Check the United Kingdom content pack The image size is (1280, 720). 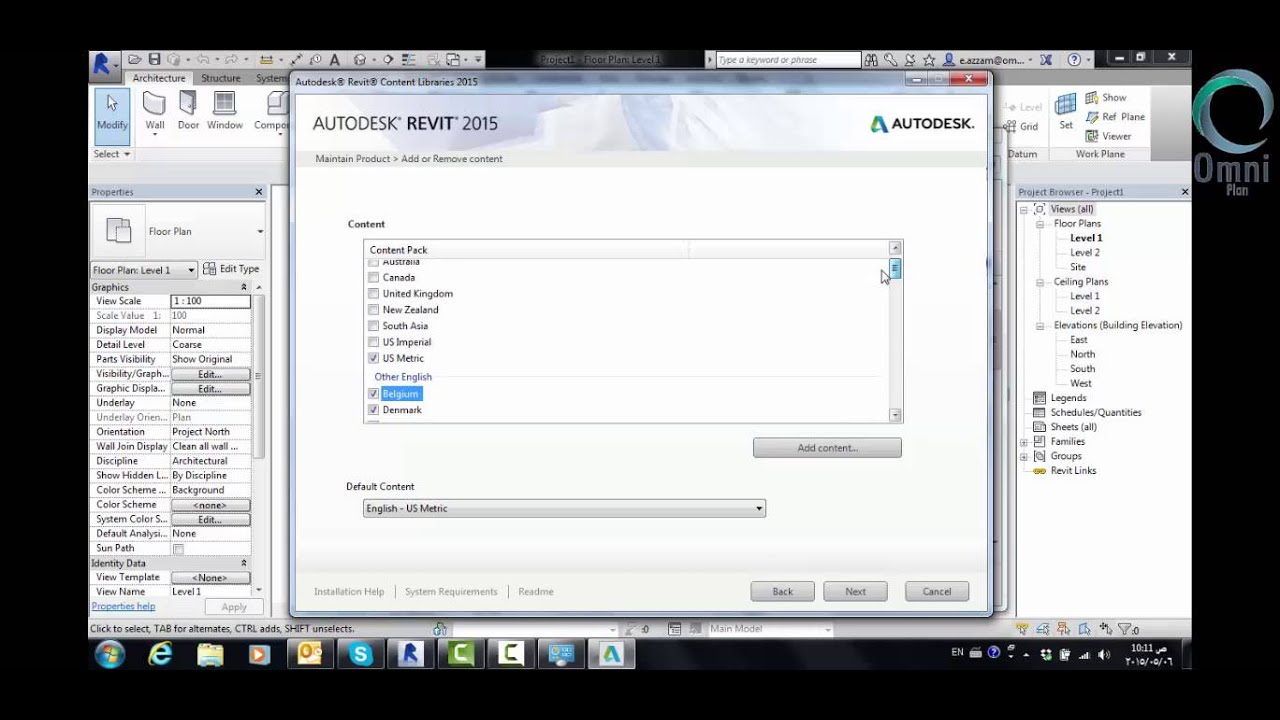click(x=374, y=293)
